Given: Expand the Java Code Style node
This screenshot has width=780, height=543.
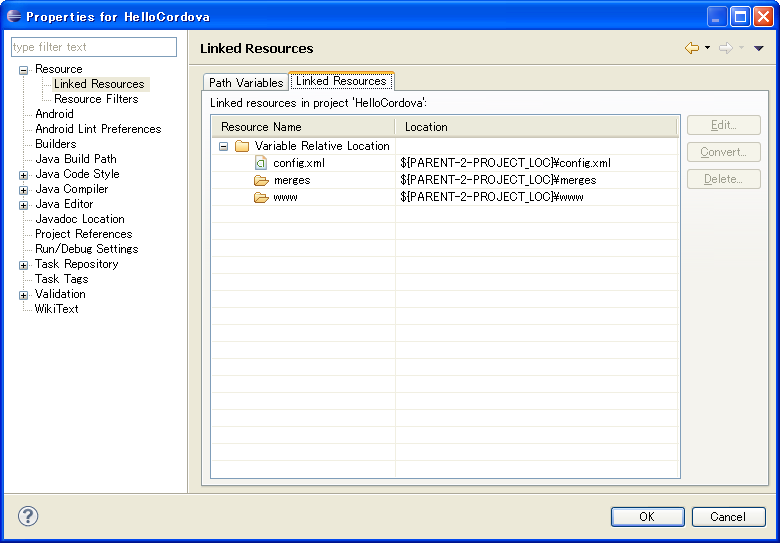Looking at the screenshot, I should point(23,175).
